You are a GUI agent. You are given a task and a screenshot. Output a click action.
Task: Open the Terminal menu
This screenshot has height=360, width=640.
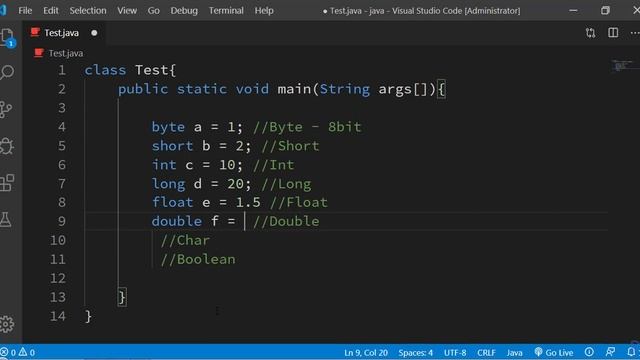click(x=226, y=11)
